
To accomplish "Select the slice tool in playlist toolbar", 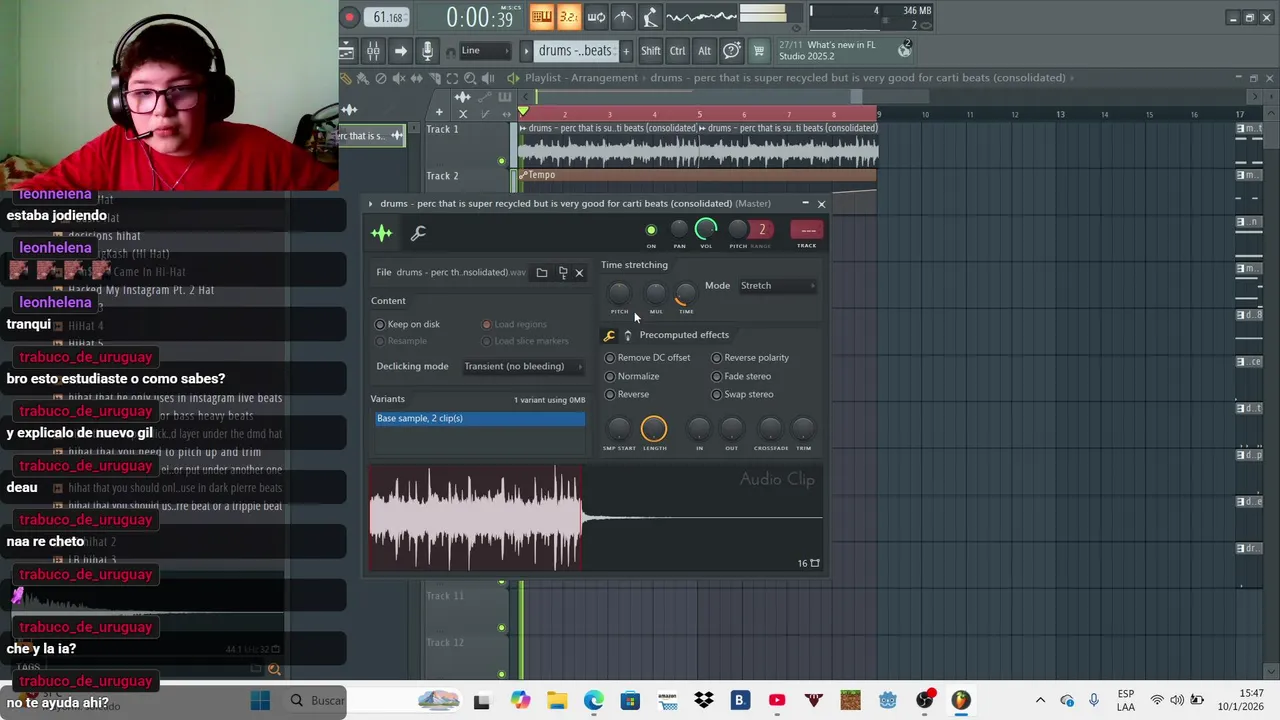I will pyautogui.click(x=434, y=78).
